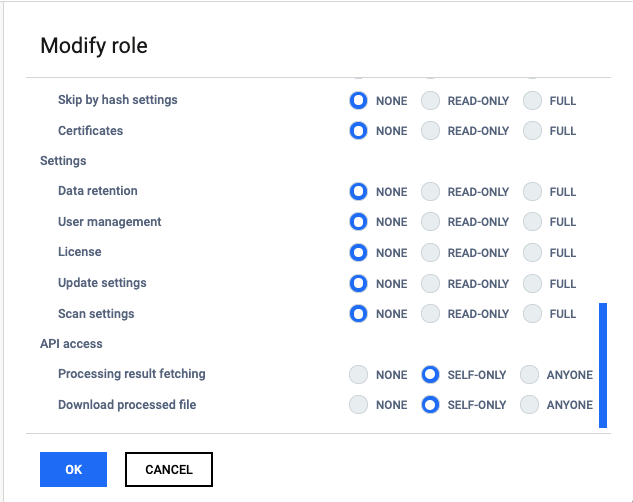Choose Full for Scan settings
The width and height of the screenshot is (633, 502).
click(x=532, y=314)
